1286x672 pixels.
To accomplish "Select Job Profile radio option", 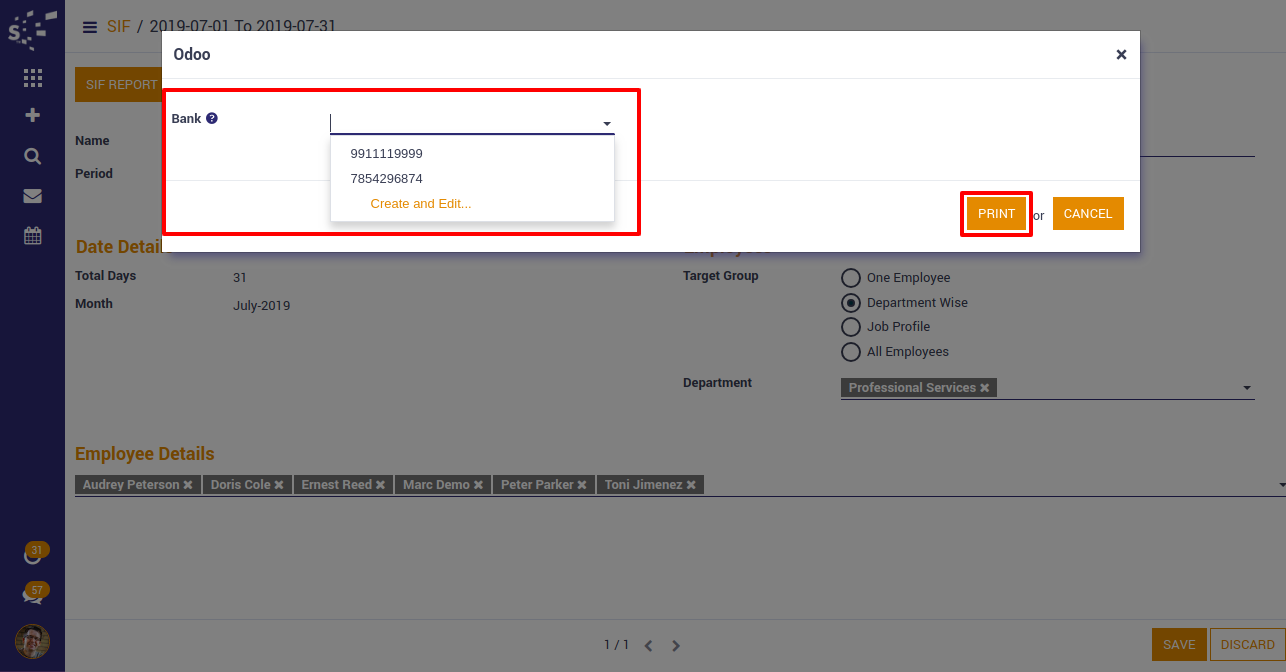I will coord(851,327).
